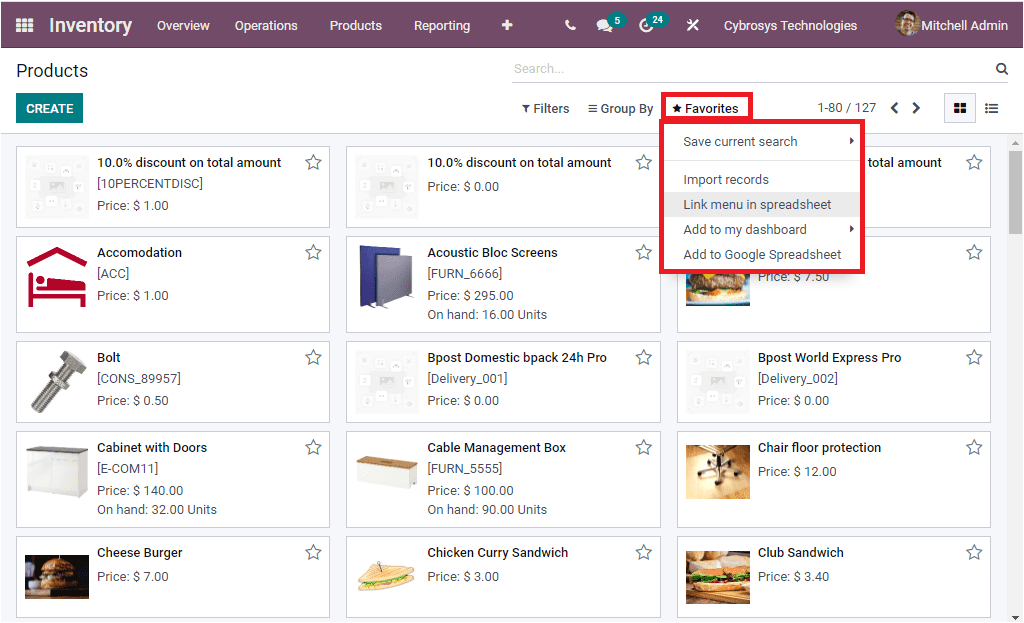Star Cheese Burger as a favorite
Image resolution: width=1024 pixels, height=623 pixels.
click(x=313, y=552)
